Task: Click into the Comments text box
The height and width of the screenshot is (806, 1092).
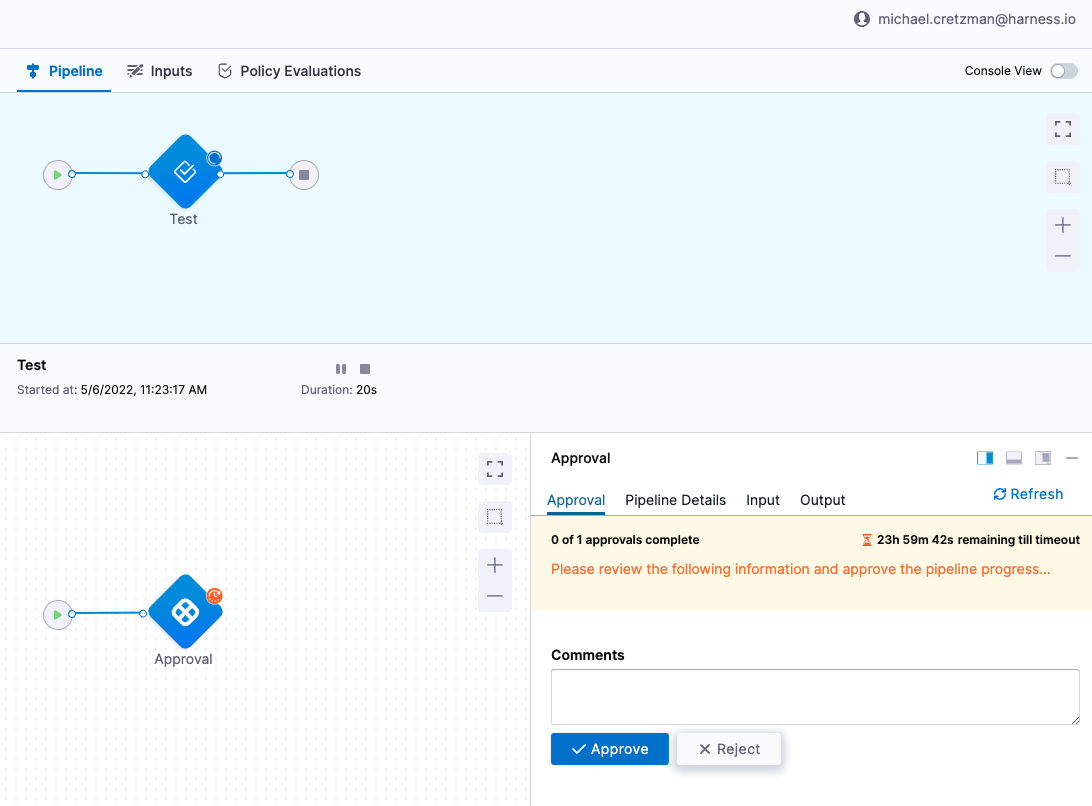Action: (815, 697)
